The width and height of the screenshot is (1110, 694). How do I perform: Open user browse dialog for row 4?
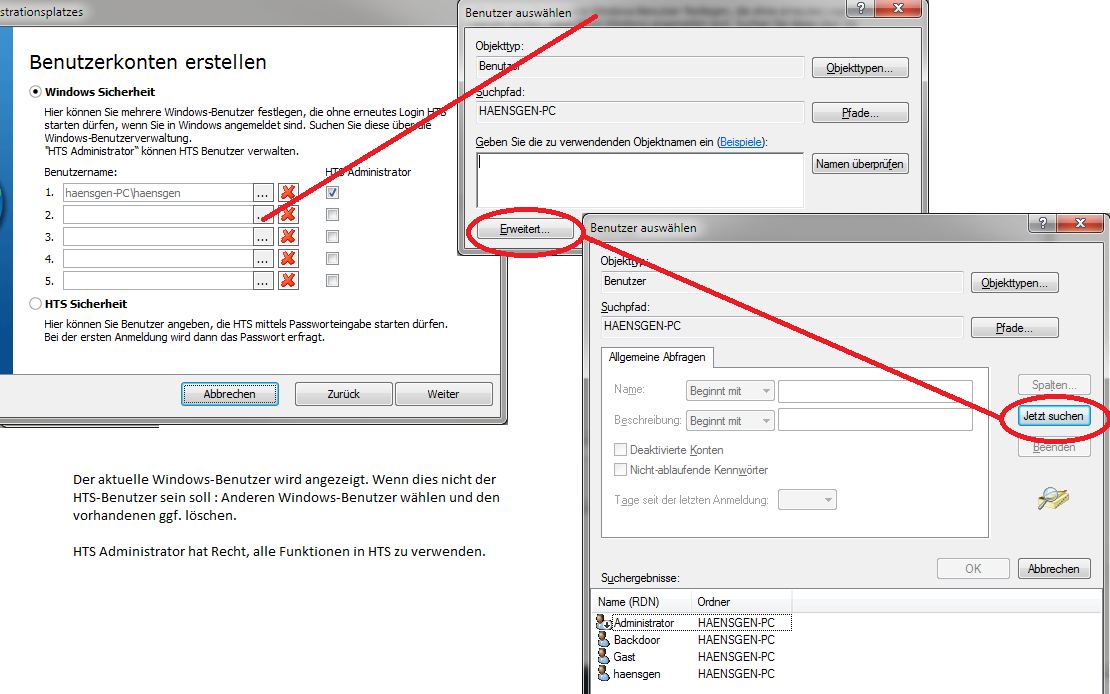pyautogui.click(x=263, y=259)
